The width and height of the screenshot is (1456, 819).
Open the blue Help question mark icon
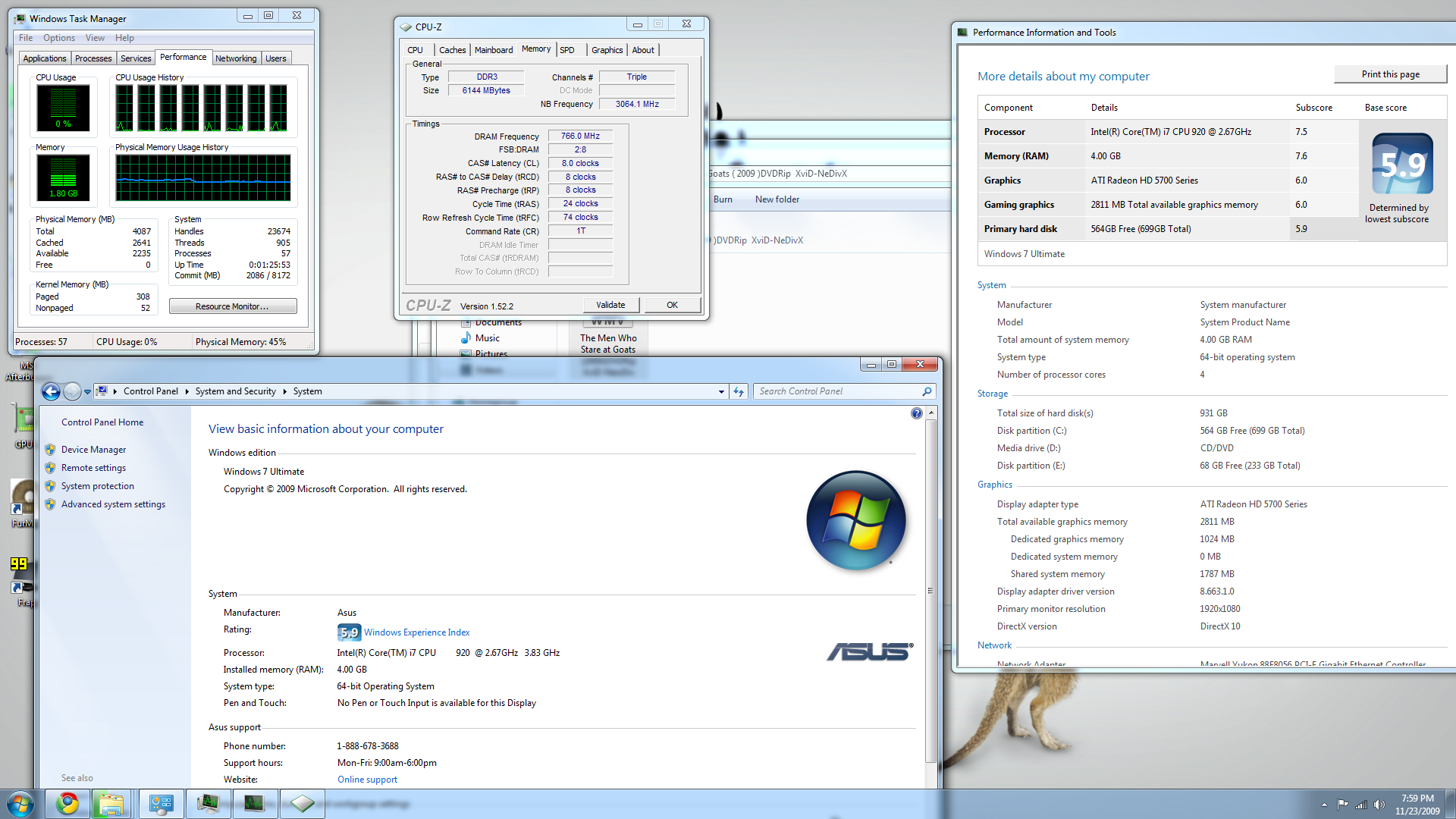pyautogui.click(x=917, y=413)
